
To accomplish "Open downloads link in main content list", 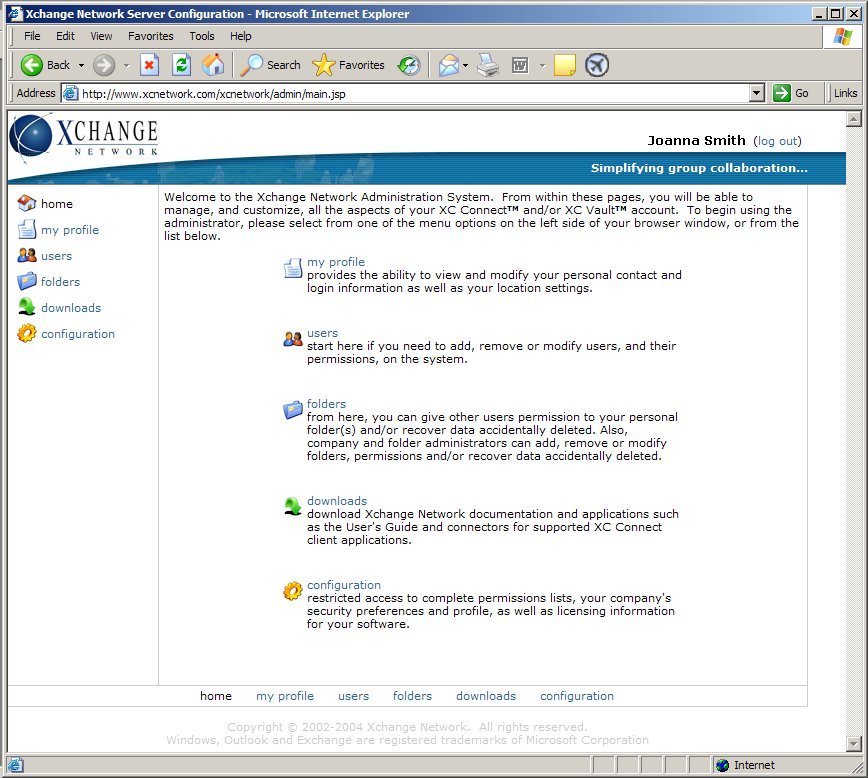I will click(337, 501).
